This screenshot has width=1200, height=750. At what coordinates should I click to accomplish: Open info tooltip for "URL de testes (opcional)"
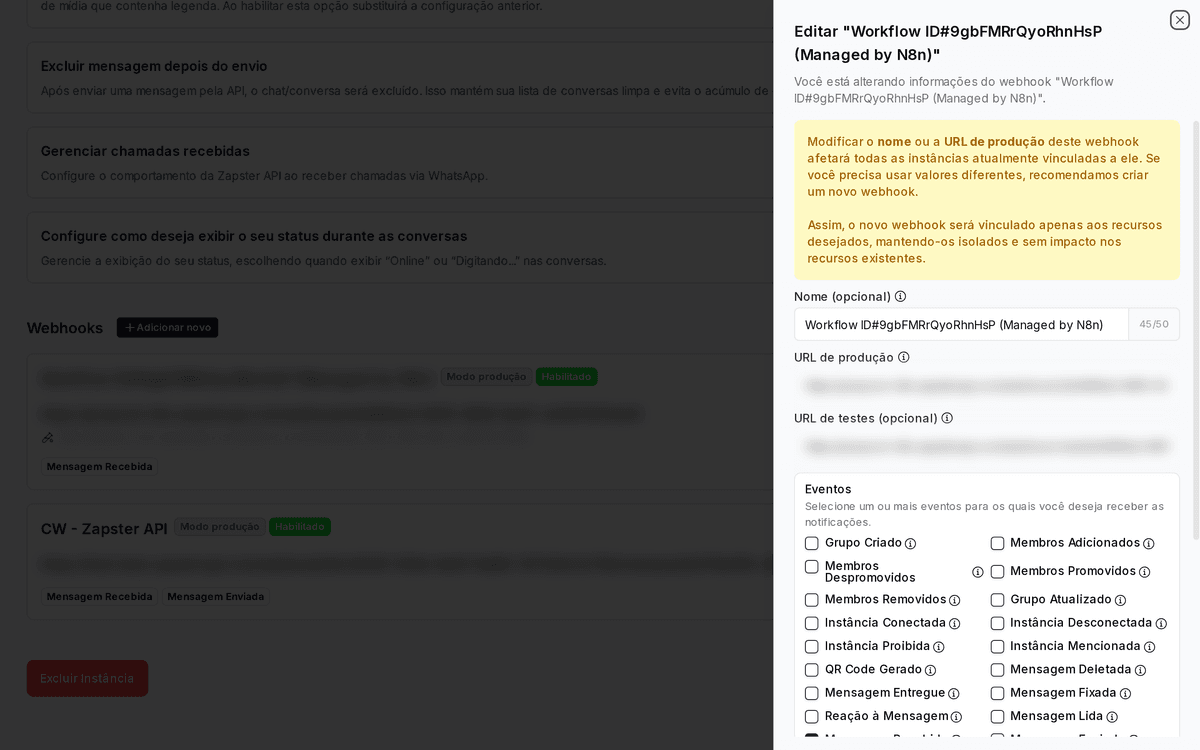[x=947, y=418]
